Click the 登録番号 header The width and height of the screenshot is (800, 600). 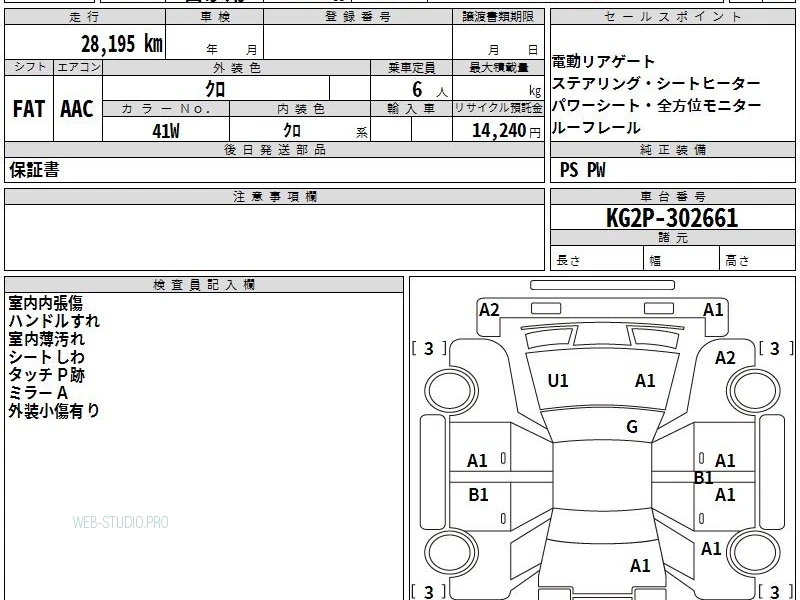(x=358, y=17)
